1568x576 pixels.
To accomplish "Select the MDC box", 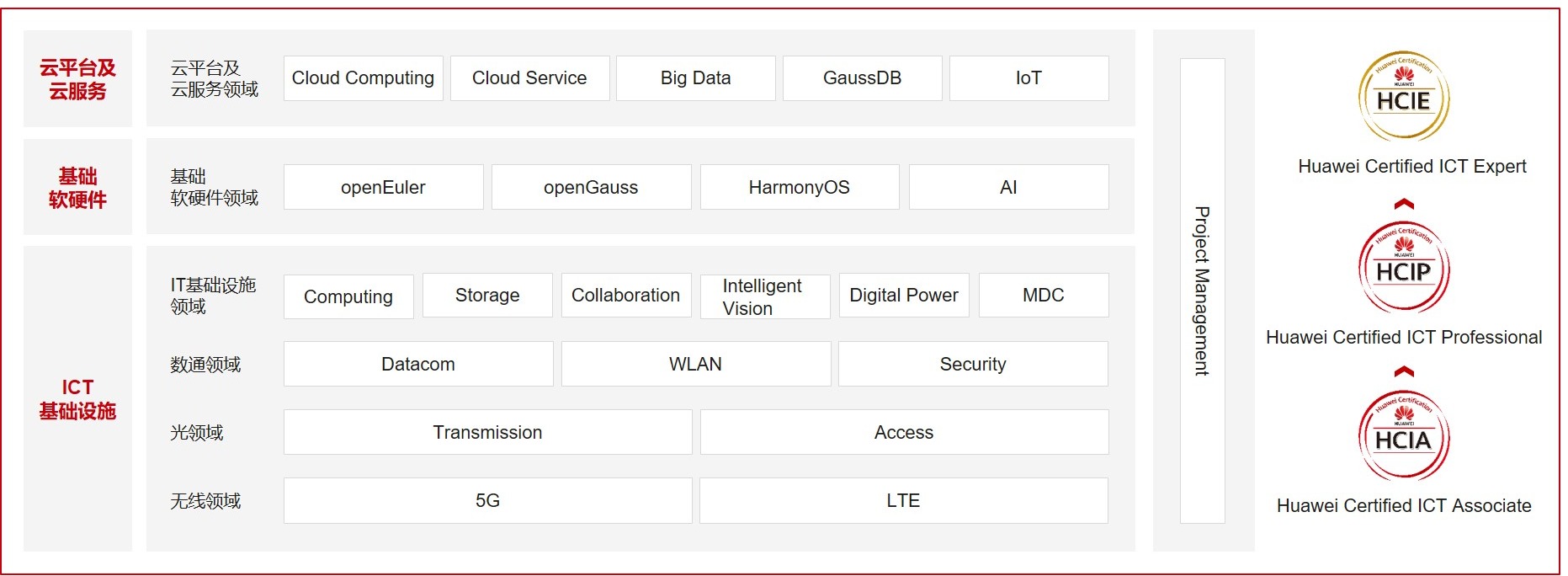I will 1044,296.
